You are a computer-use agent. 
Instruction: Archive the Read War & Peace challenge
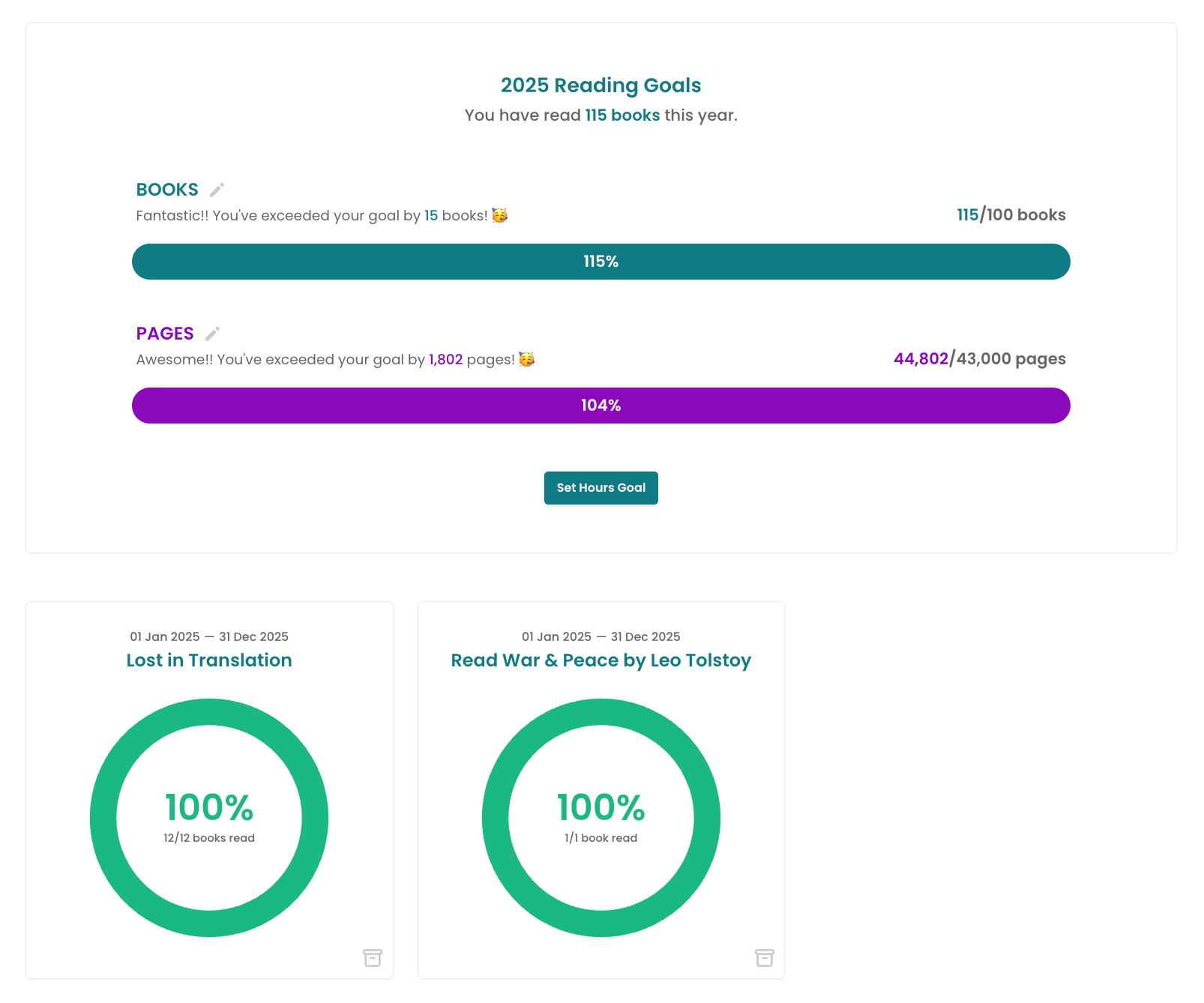coord(765,958)
